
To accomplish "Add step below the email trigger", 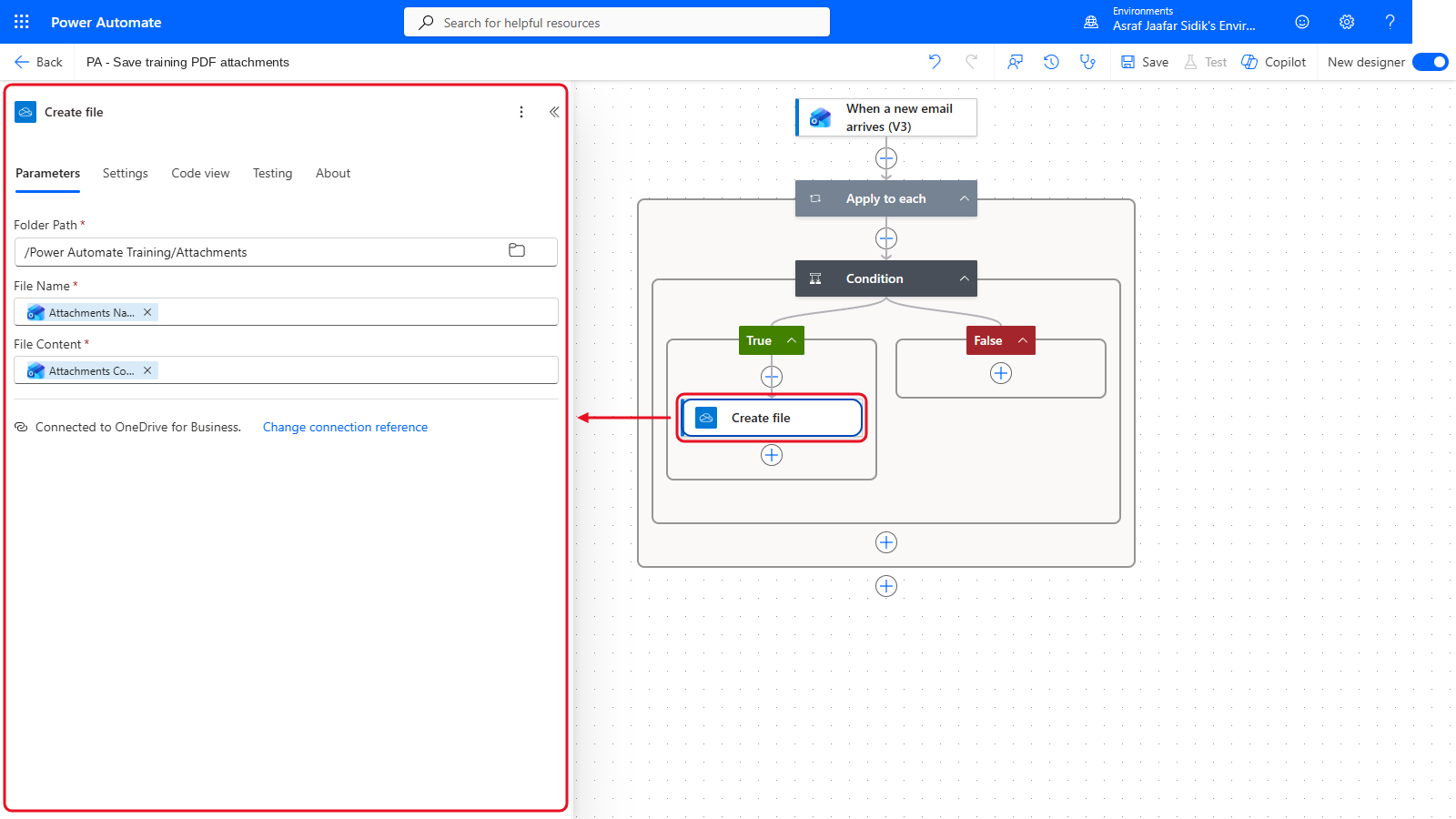I will coord(886,158).
